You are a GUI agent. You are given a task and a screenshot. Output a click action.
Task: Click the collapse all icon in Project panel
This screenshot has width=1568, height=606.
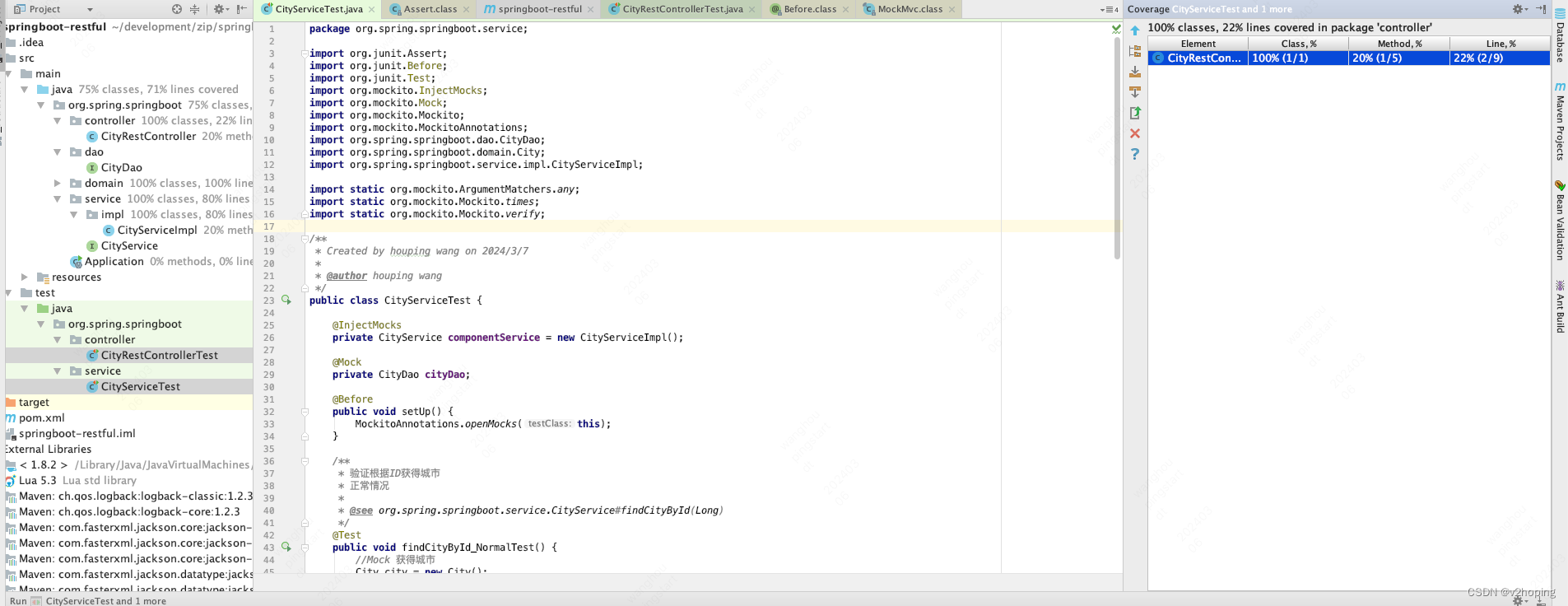[195, 9]
